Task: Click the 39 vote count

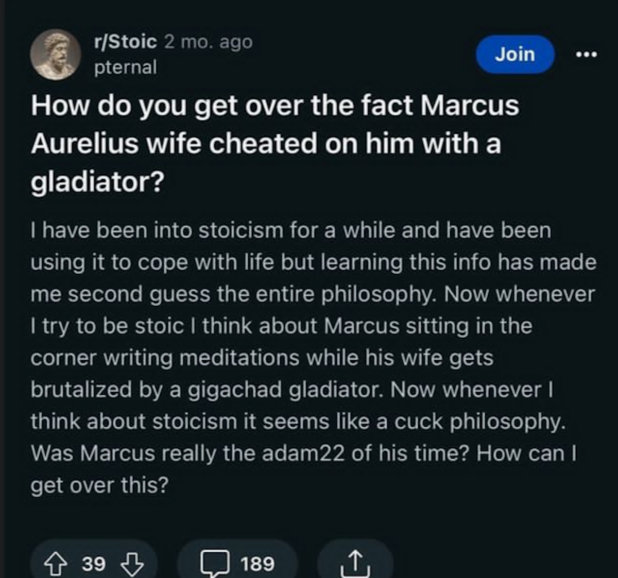Action: (94, 563)
